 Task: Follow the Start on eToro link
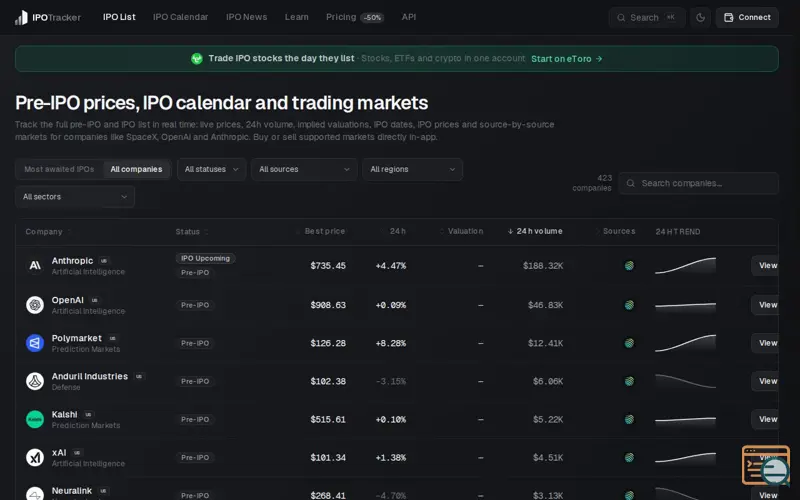[x=566, y=59]
